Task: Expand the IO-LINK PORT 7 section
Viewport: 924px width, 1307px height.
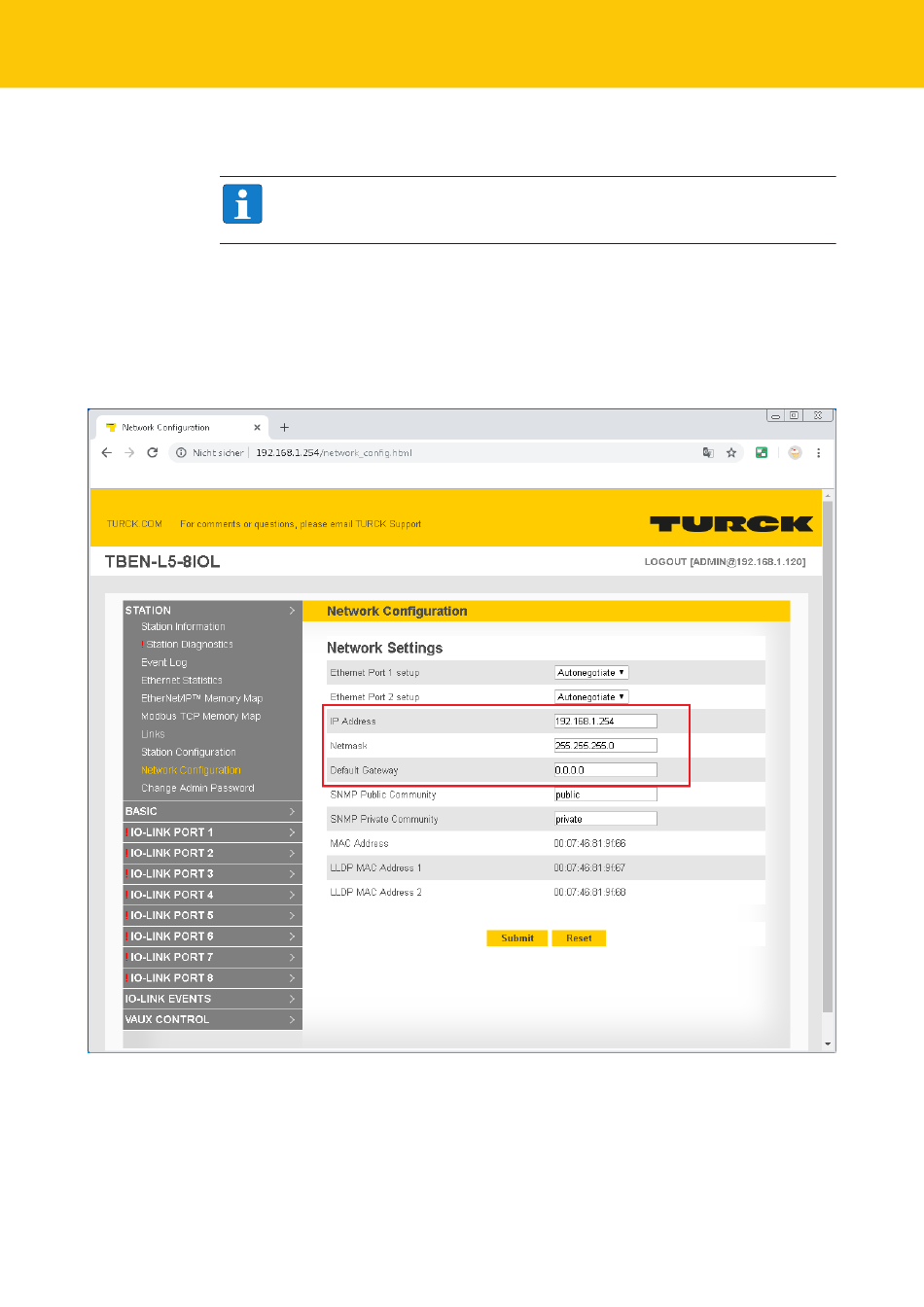Action: [212, 958]
